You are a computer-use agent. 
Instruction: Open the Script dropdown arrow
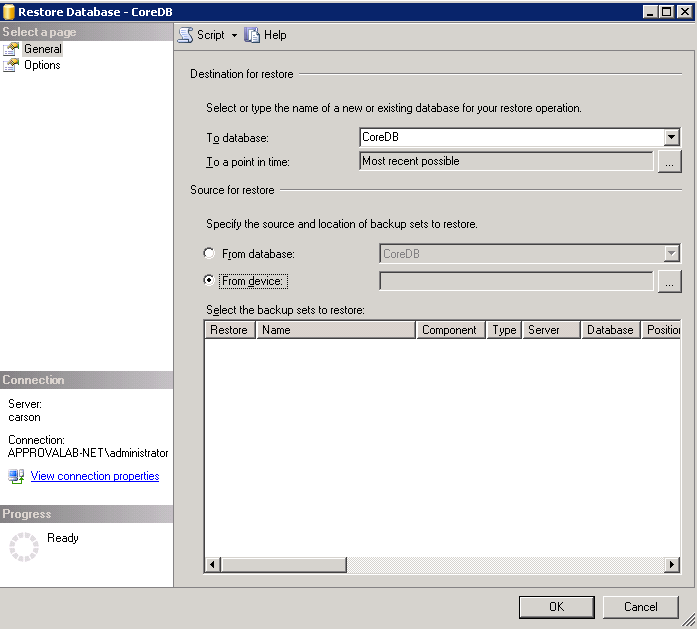234,35
